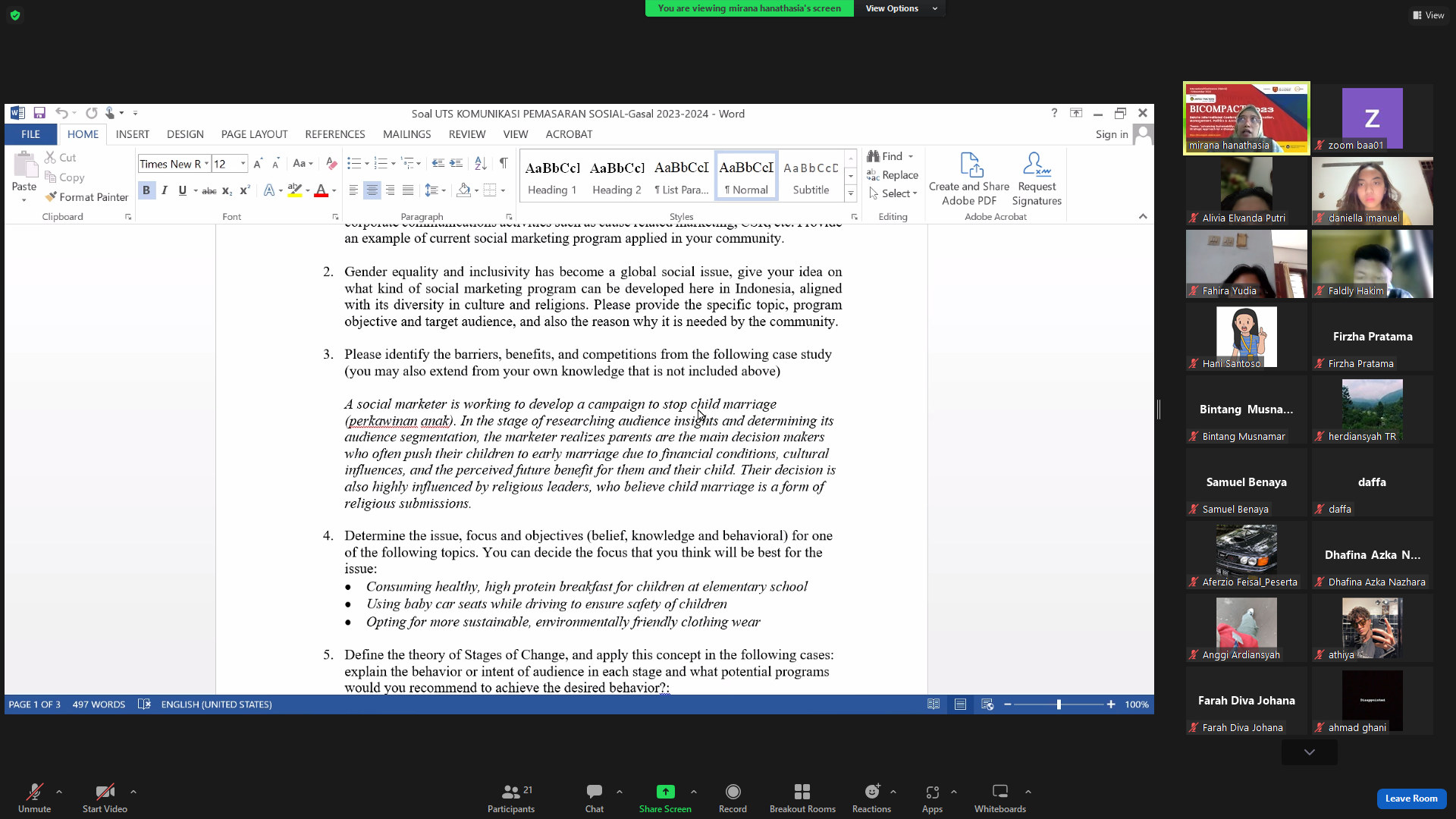Click the Shrink Font icon
The image size is (1456, 819).
pos(276,164)
